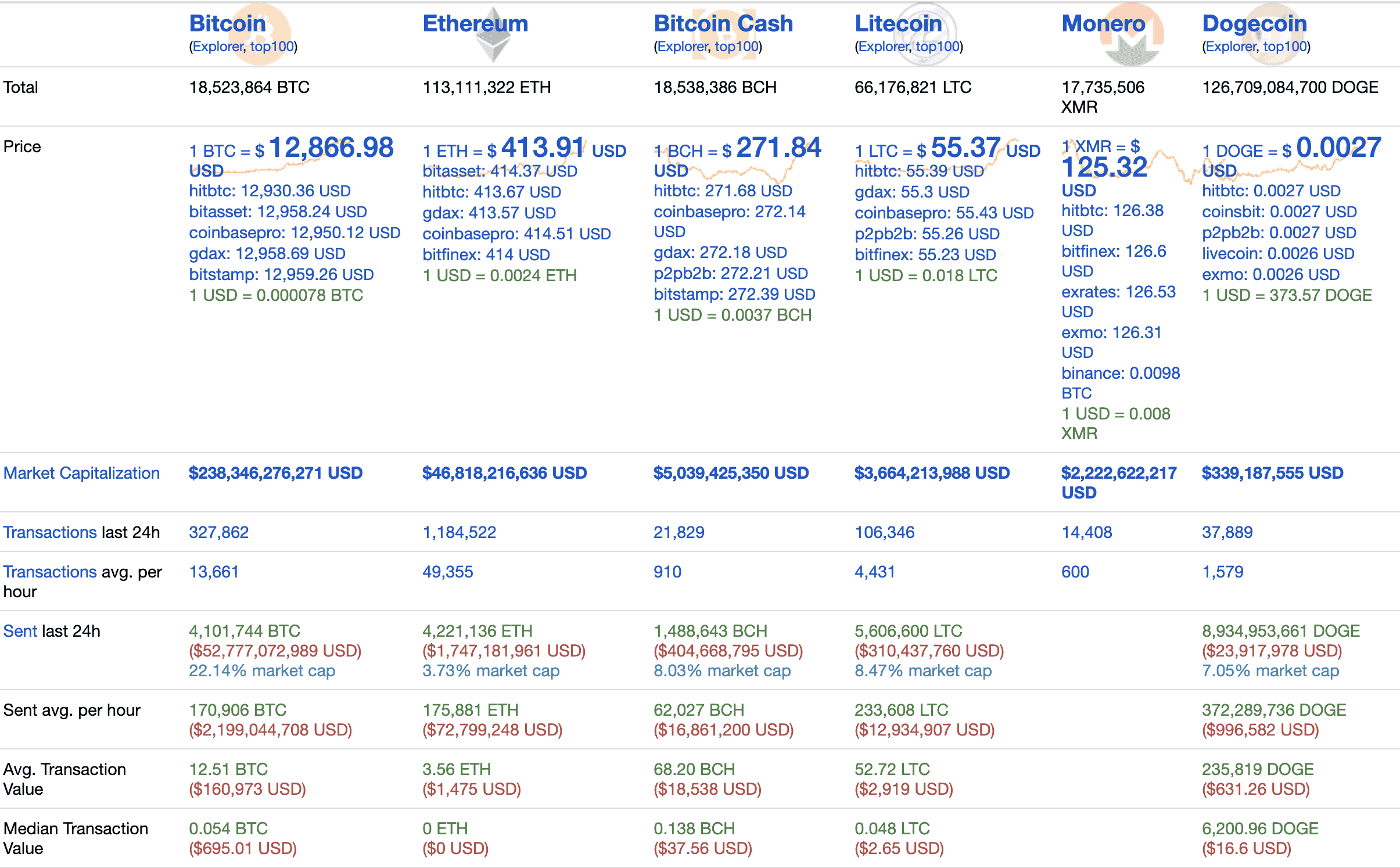Viewport: 1400px width, 868px height.
Task: Open the Litecoin heading link
Action: tap(898, 23)
